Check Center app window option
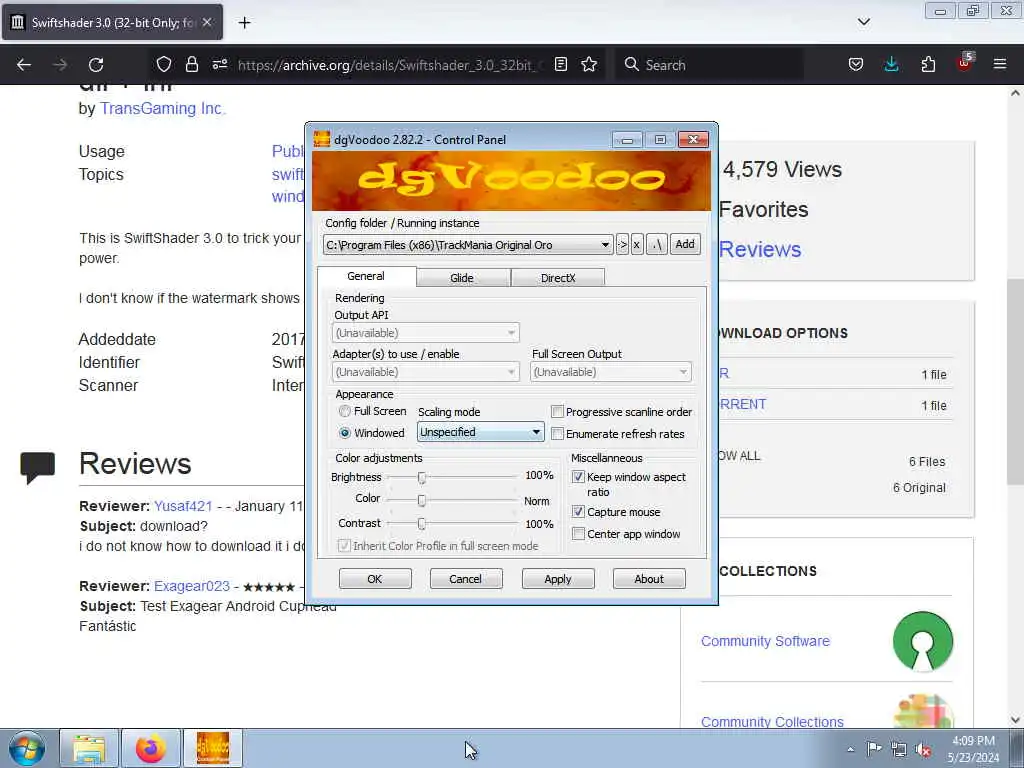 (x=578, y=534)
